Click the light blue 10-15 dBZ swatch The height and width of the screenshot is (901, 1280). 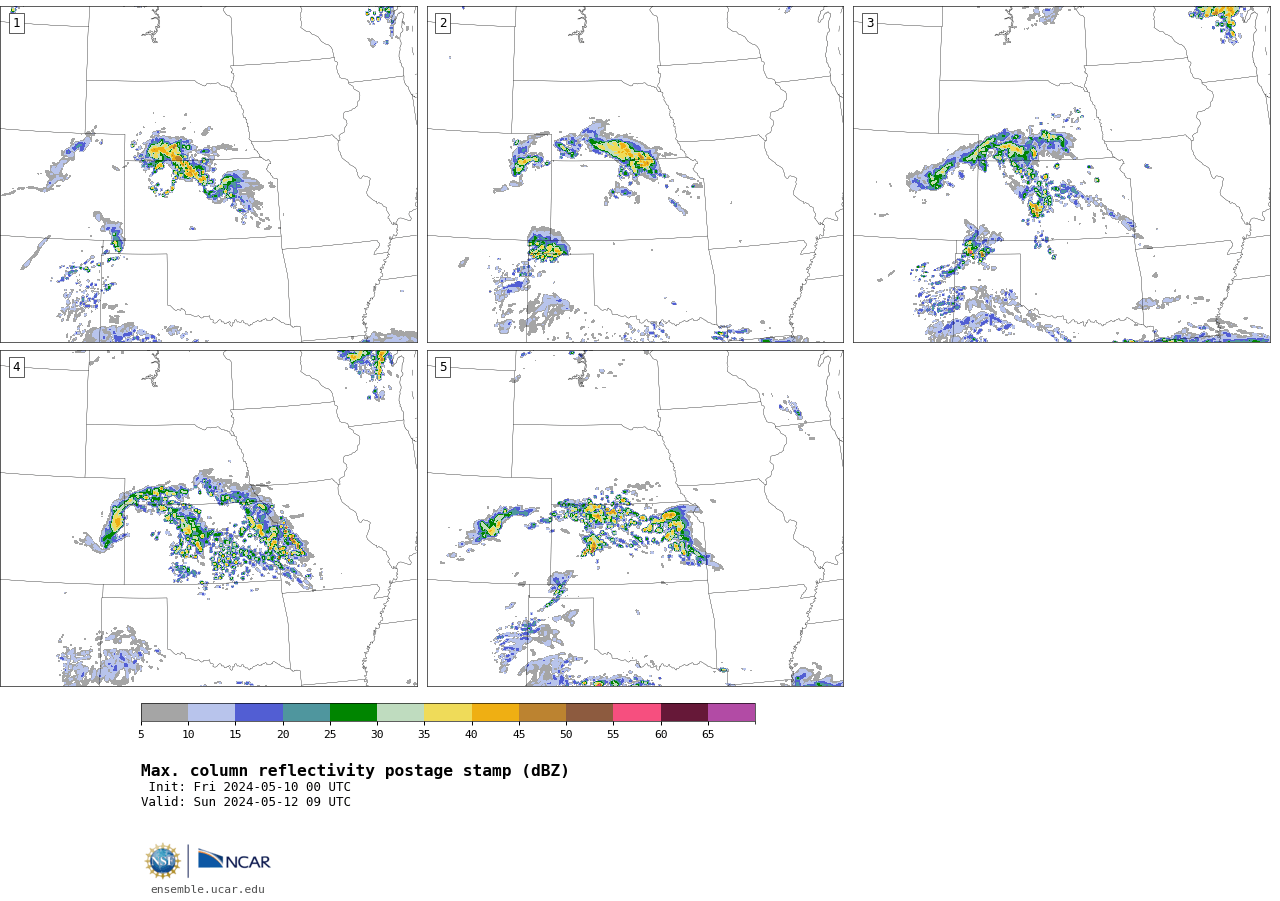click(211, 713)
